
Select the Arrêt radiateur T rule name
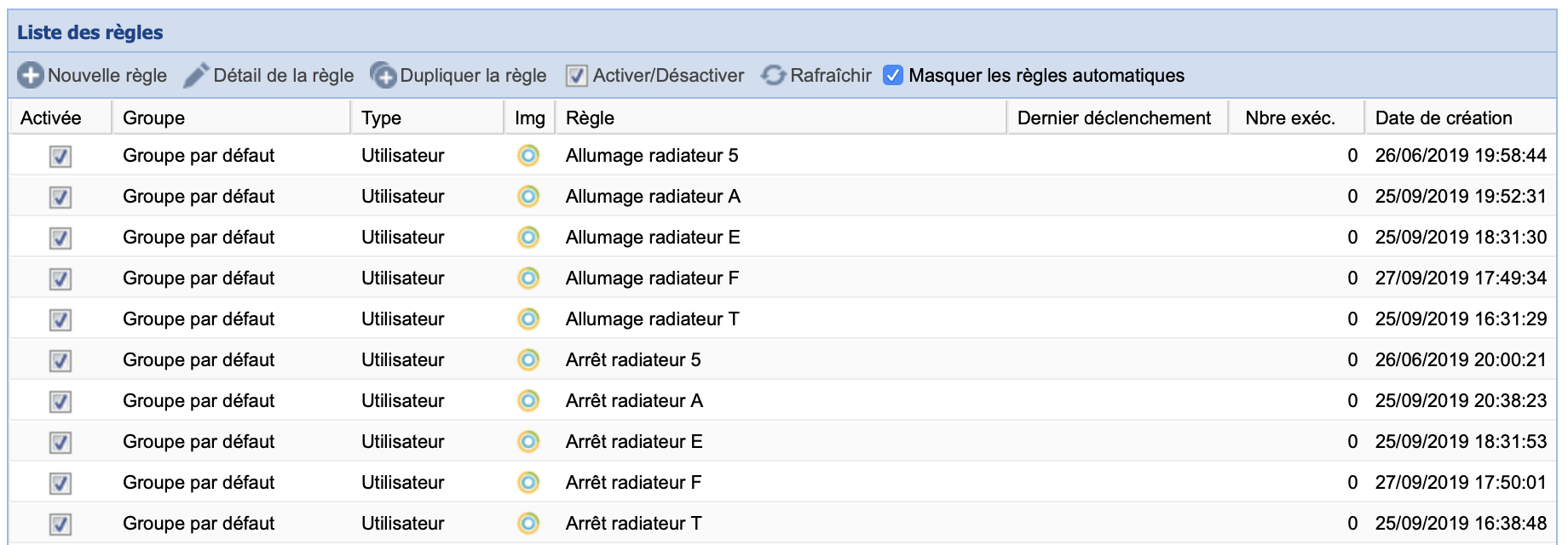click(x=633, y=523)
